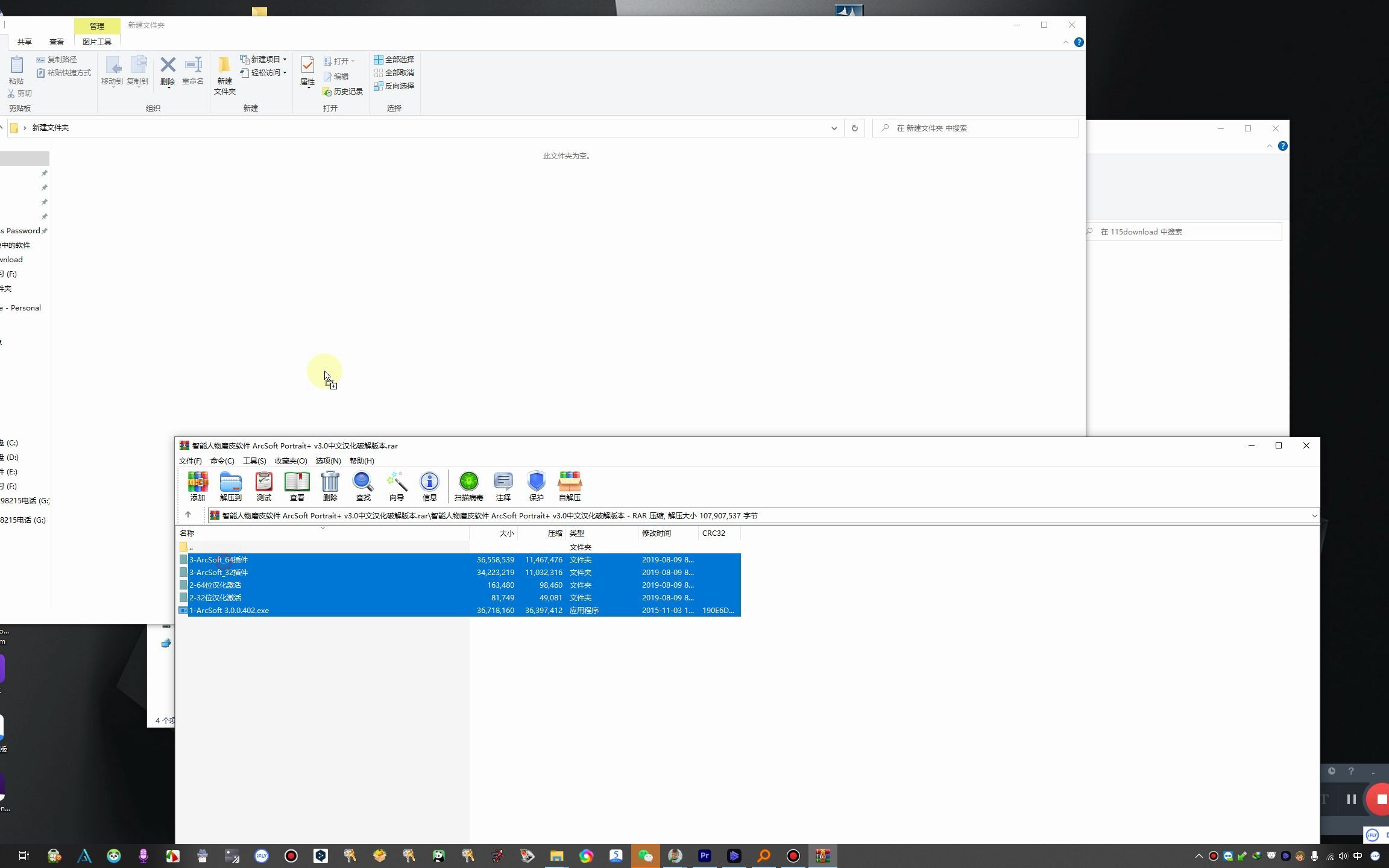Image resolution: width=1389 pixels, height=868 pixels.
Task: Sort by the Size (大小) column header
Action: pyautogui.click(x=493, y=533)
